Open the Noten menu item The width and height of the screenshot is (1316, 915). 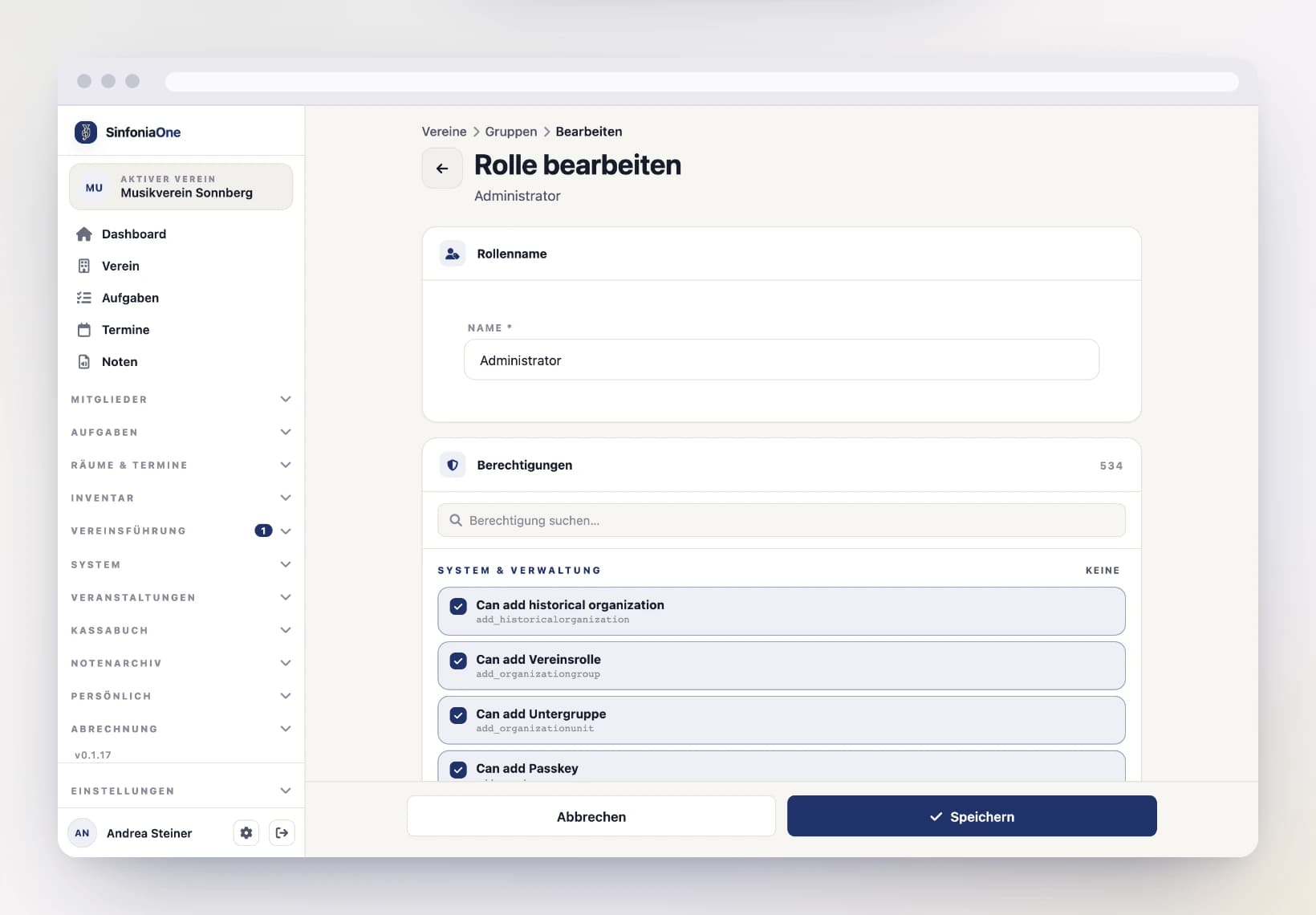(x=181, y=362)
